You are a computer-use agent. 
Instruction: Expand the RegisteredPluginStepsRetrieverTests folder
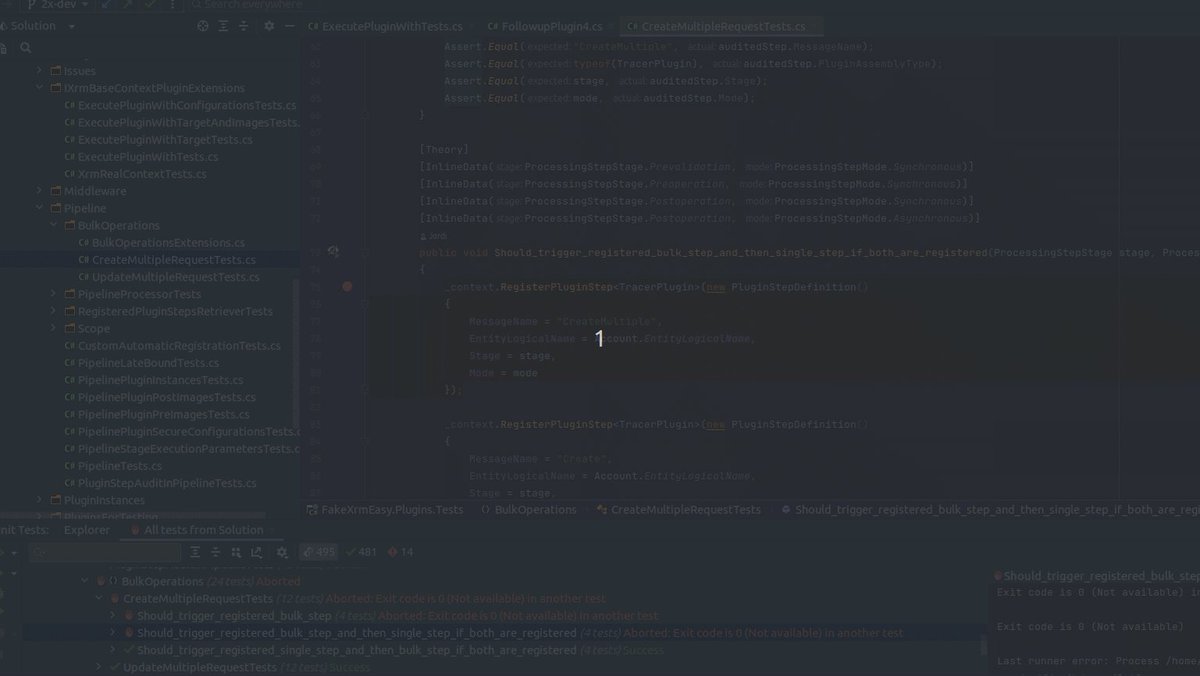[54, 311]
